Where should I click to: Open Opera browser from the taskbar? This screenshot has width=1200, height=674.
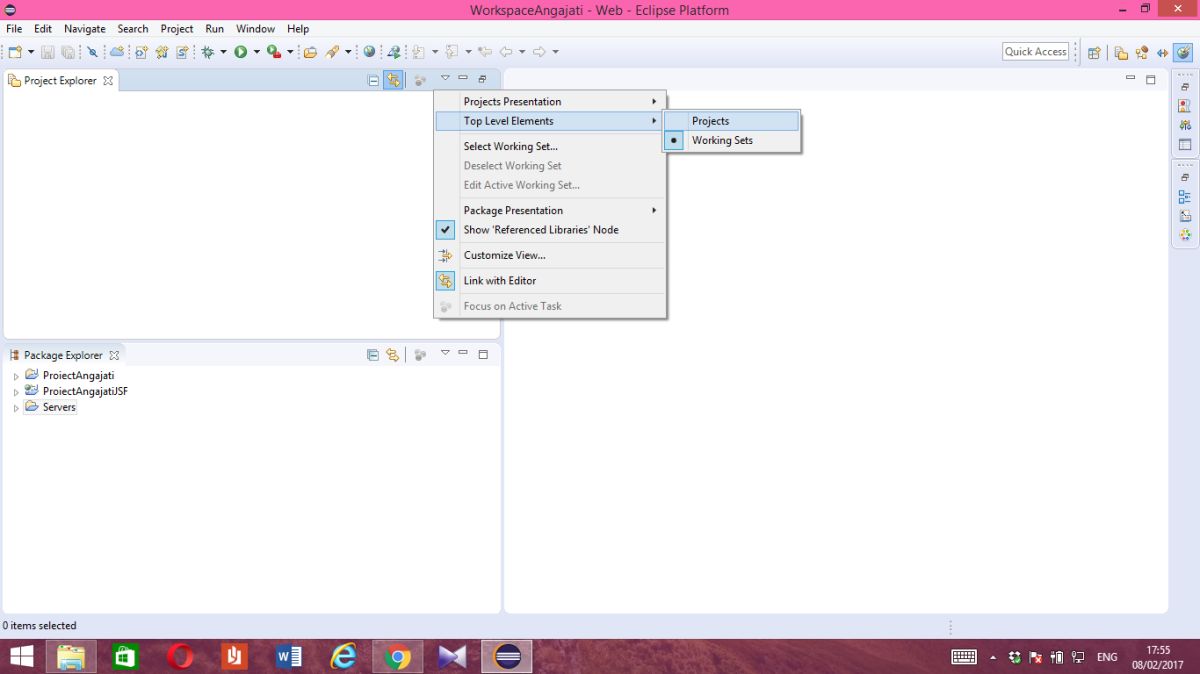click(180, 656)
